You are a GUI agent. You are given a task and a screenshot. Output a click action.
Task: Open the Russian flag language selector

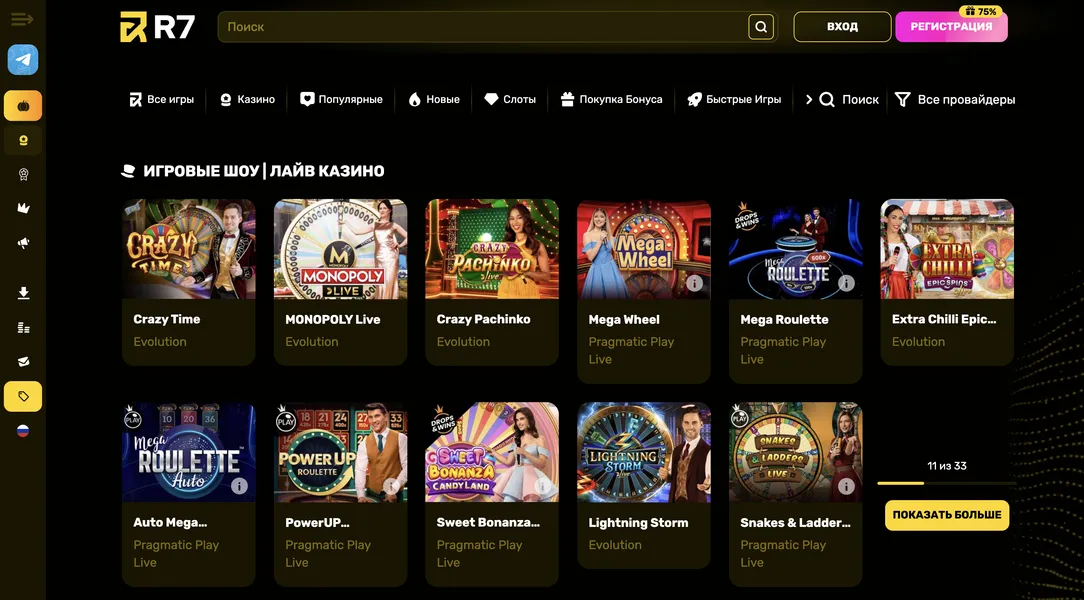click(23, 431)
